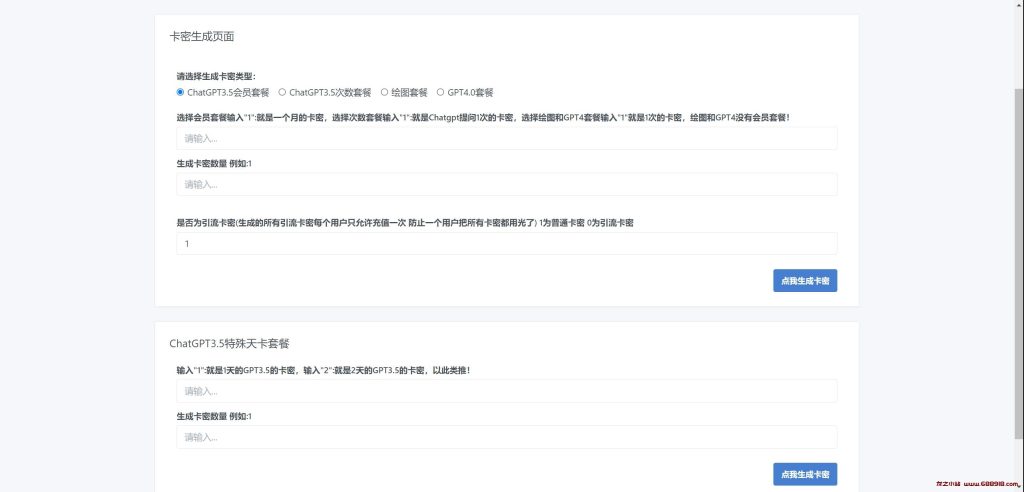Viewport: 1024px width, 492px height.
Task: Click 点我生成卡密 button in 特殊天卡套餐 card
Action: (805, 474)
